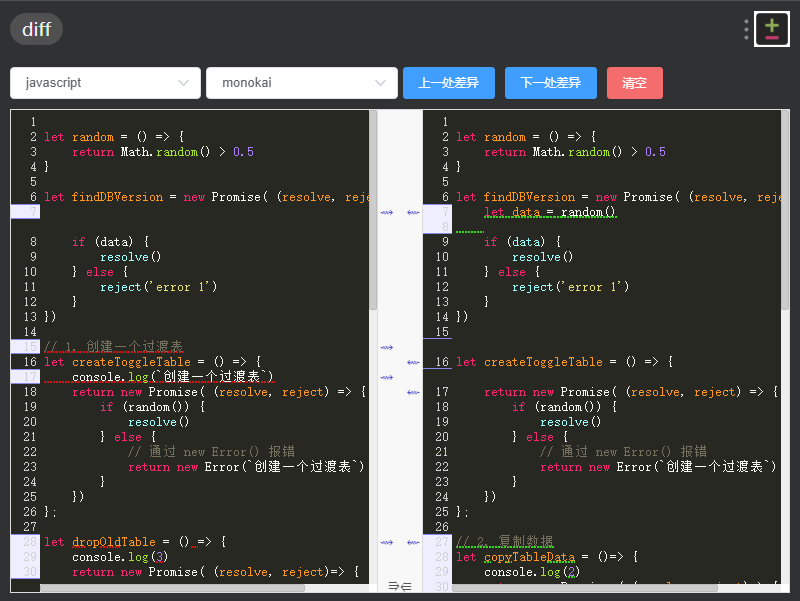Click left 'if (data) {' line 8
Screen dimensions: 800x601
[111, 241]
